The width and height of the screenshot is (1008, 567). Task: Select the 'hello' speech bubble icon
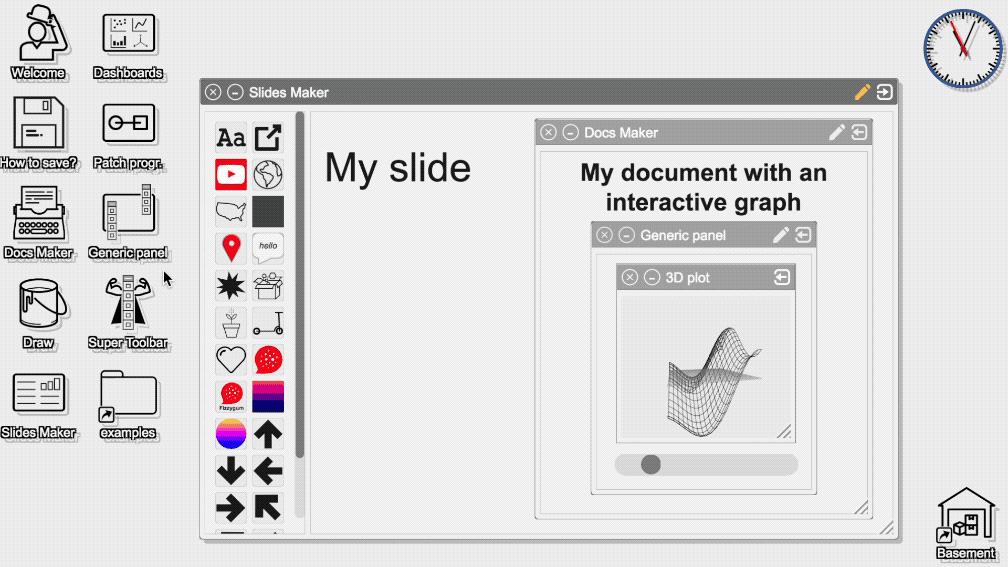point(268,248)
